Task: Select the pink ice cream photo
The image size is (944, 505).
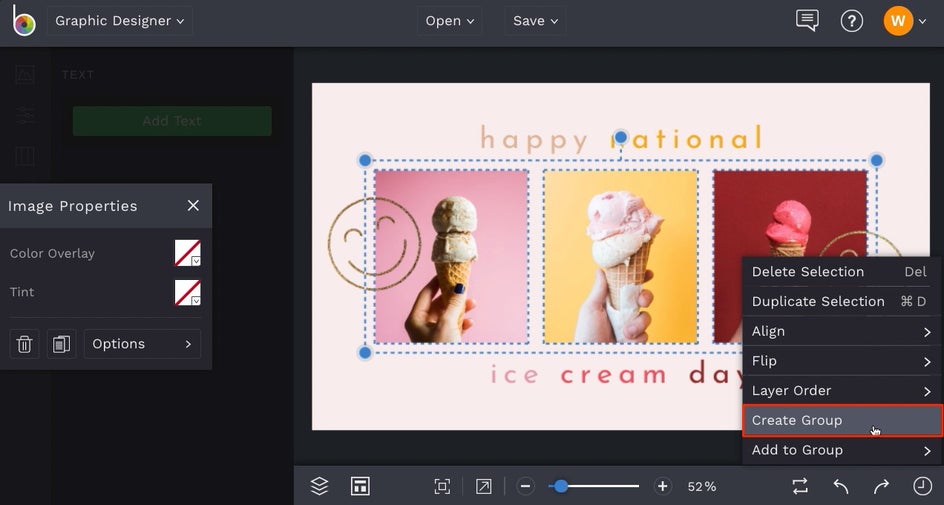Action: pyautogui.click(x=451, y=256)
